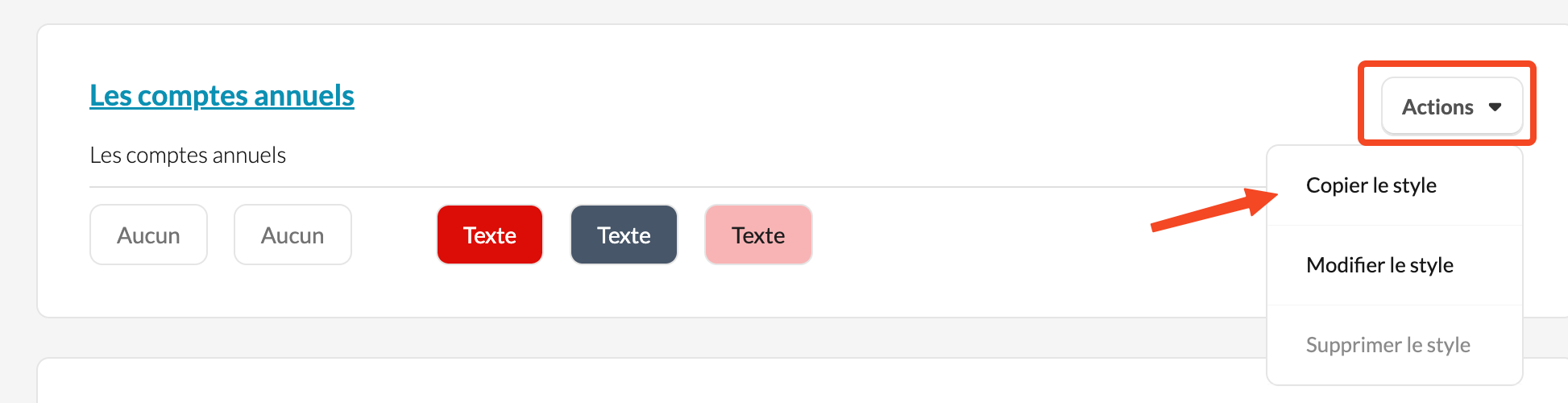The image size is (1568, 403).
Task: Choose "Copier le style" from the menu
Action: [x=1371, y=185]
